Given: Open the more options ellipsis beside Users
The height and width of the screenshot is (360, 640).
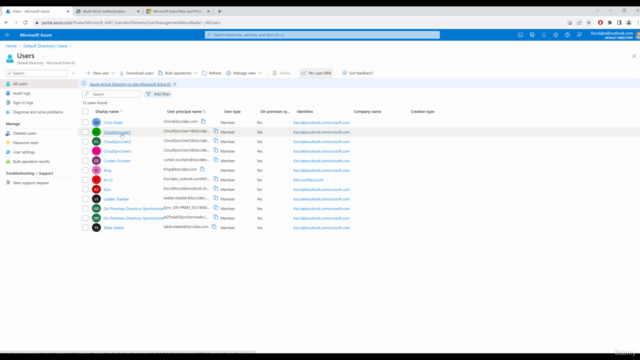Looking at the screenshot, I should 44,56.
